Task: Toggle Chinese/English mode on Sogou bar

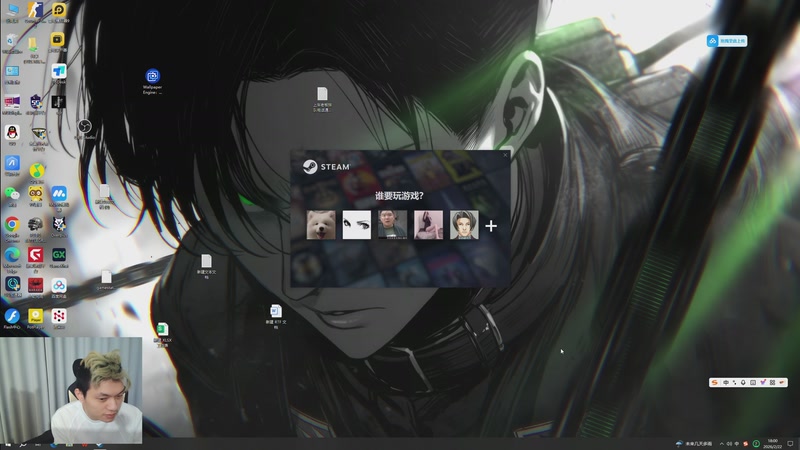Action: 726,382
